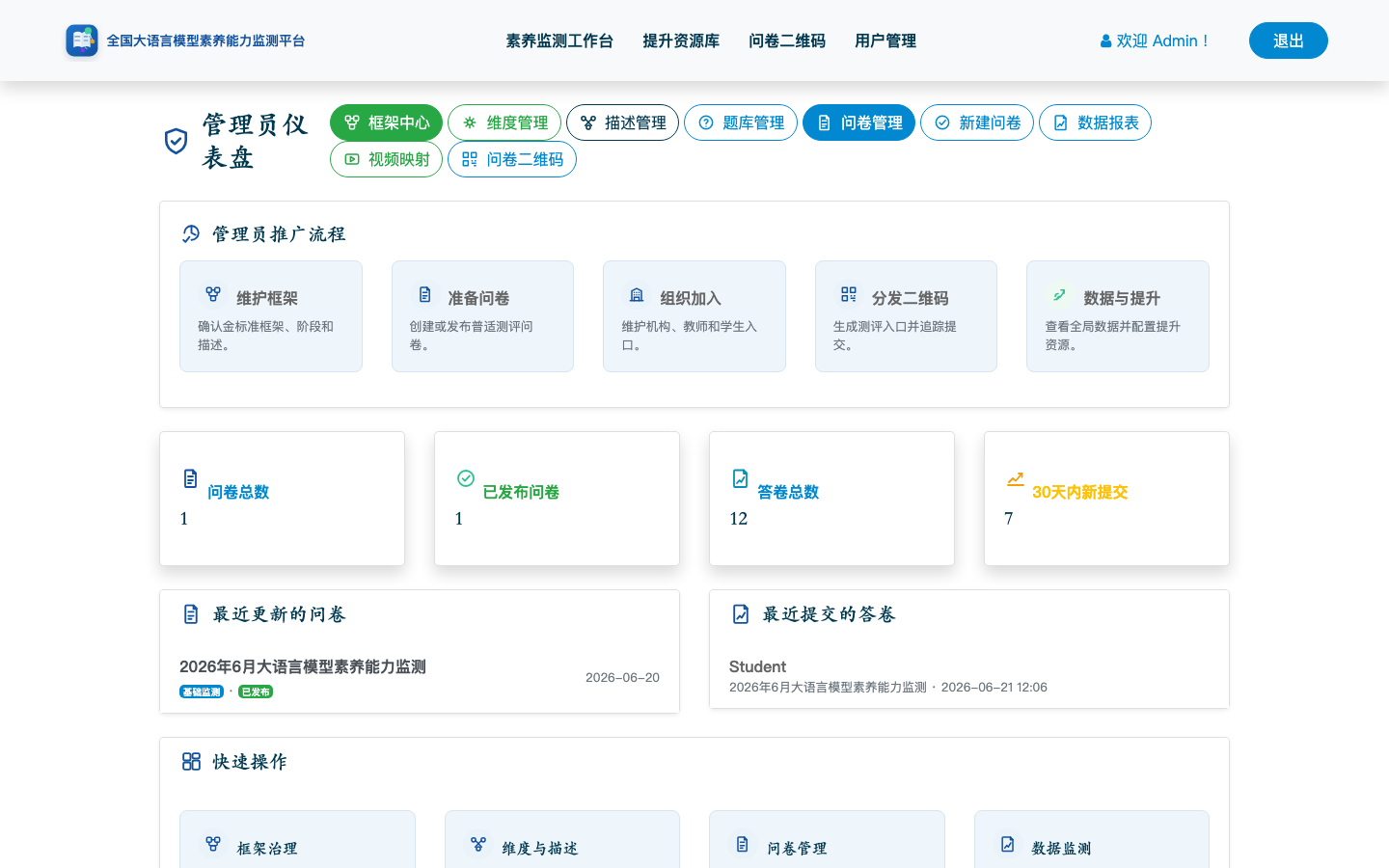Screen dimensions: 1389x868
Task: Click the icon on the 数据监测 quick card
Action: pos(1007,844)
